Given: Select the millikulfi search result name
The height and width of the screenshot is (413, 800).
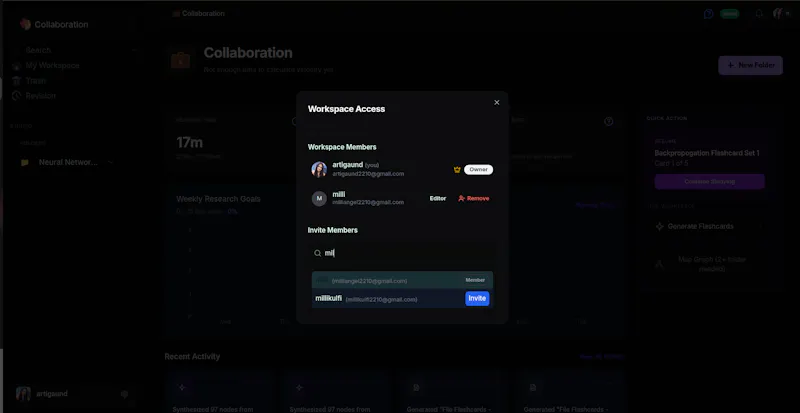Looking at the screenshot, I should [x=329, y=298].
